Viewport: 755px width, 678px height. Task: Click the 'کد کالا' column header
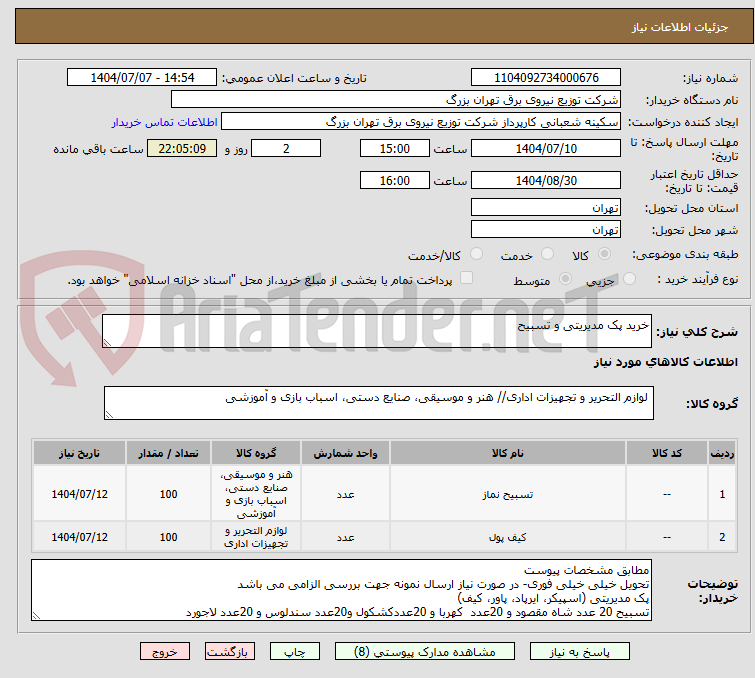click(666, 453)
